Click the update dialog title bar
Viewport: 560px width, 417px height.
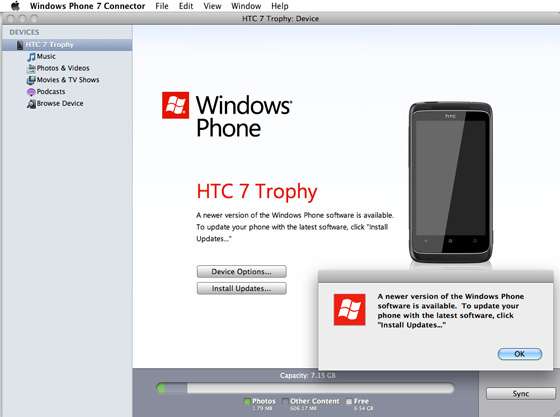436,277
